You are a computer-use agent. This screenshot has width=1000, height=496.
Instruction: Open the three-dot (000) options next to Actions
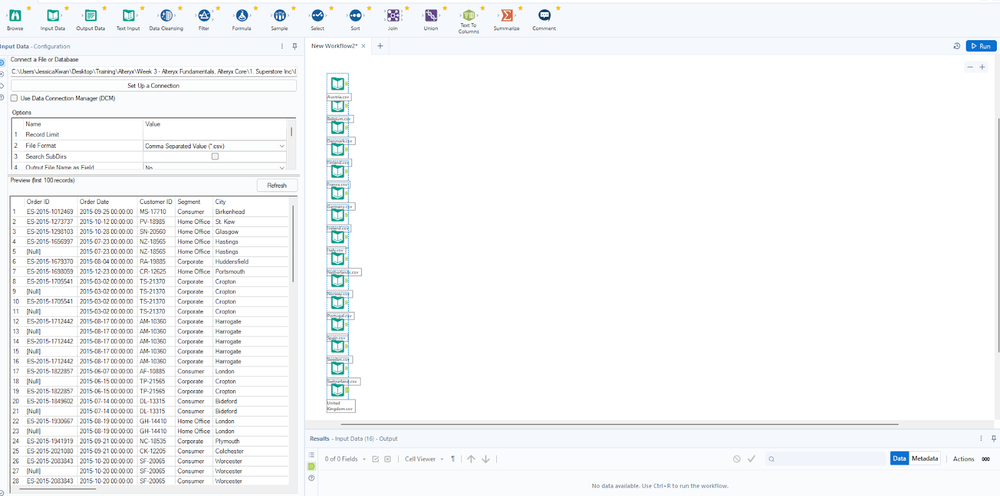coord(986,459)
